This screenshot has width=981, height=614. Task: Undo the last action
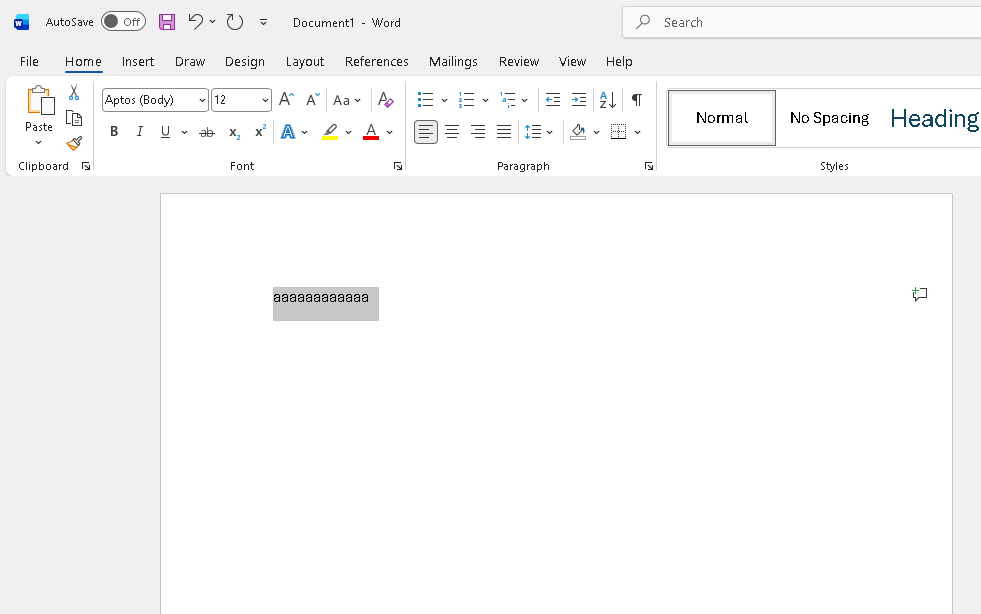(195, 22)
